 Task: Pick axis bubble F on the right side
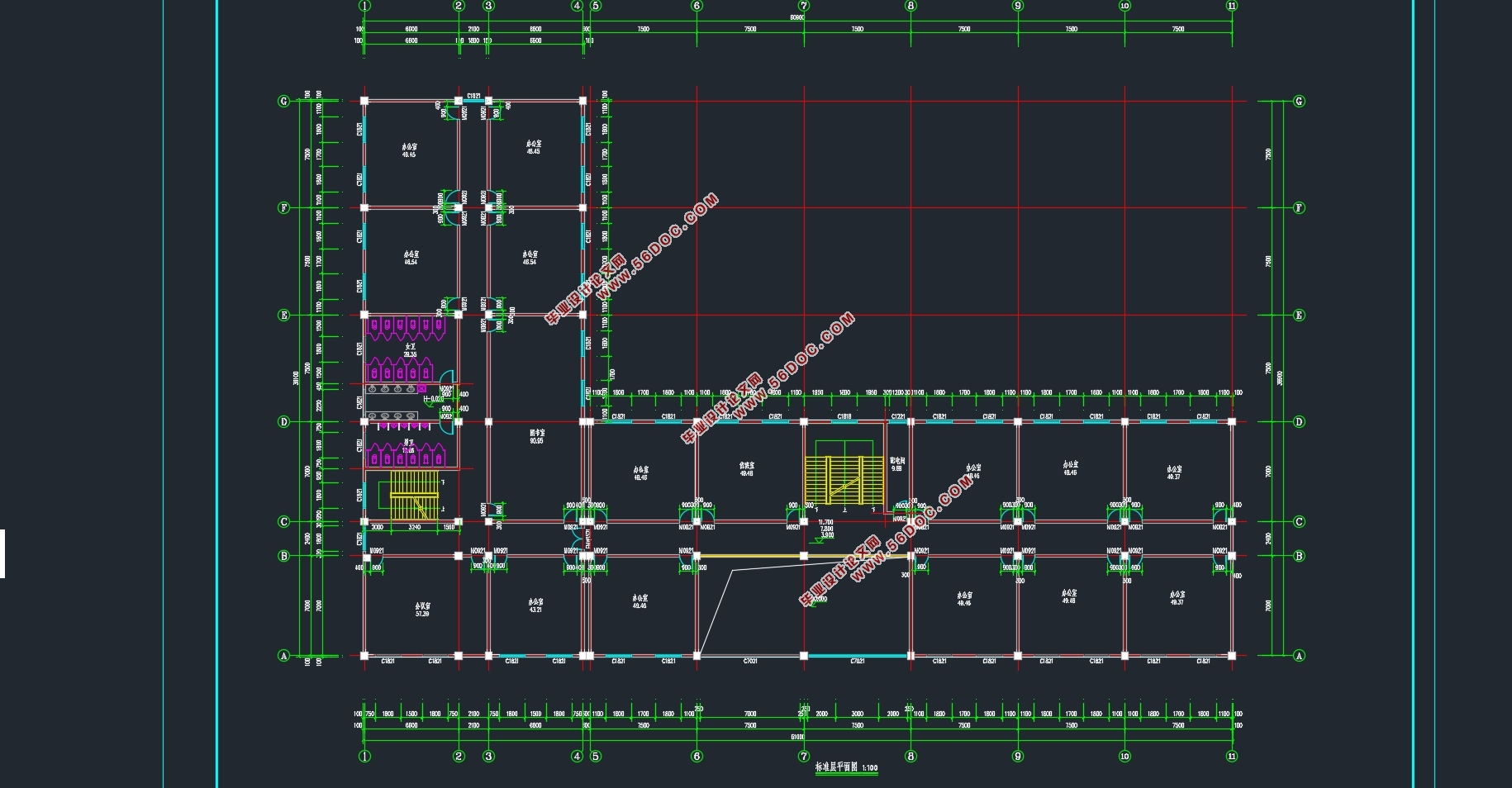(1299, 207)
